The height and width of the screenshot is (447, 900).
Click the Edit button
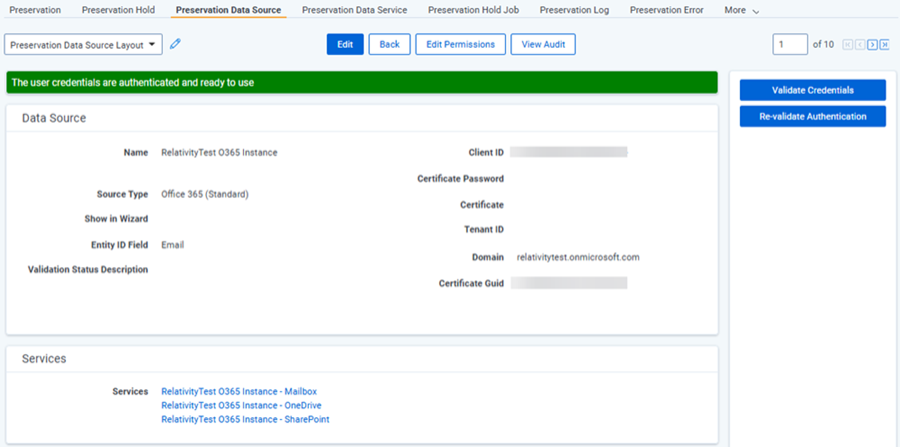[345, 44]
